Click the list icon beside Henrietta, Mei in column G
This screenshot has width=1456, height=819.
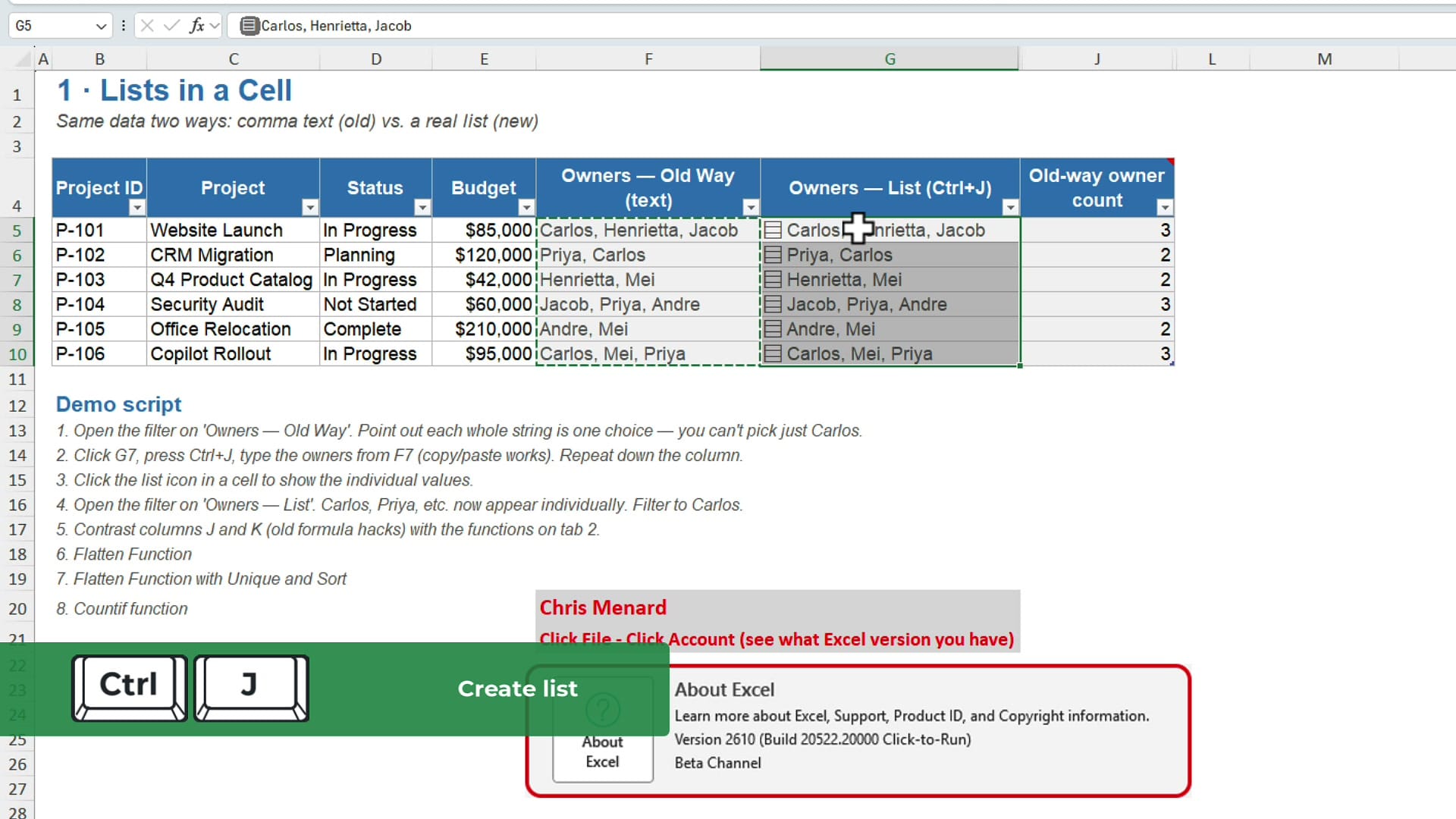coord(773,280)
